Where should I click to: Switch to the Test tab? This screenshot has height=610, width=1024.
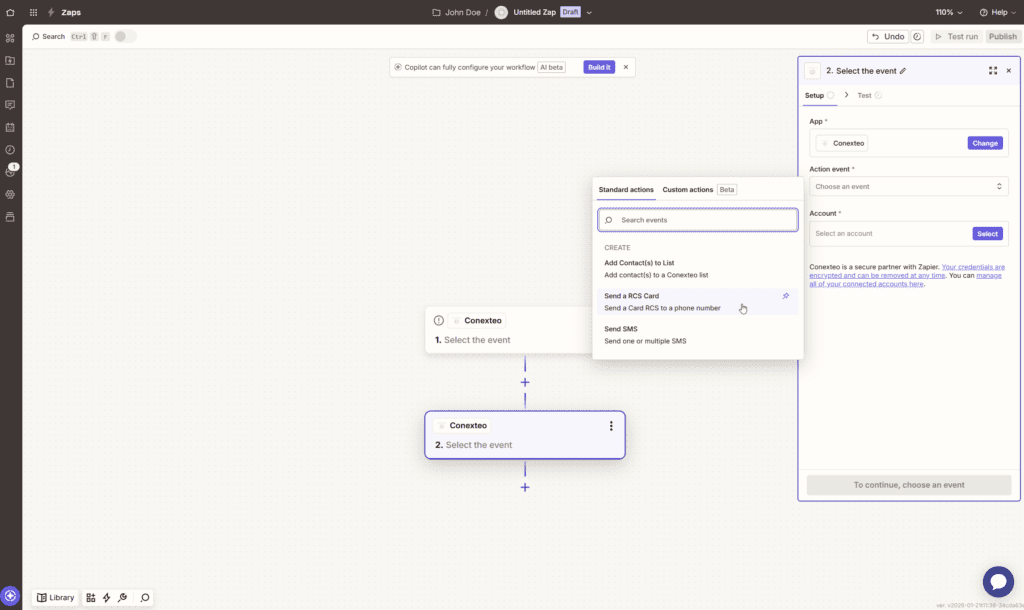tap(864, 95)
